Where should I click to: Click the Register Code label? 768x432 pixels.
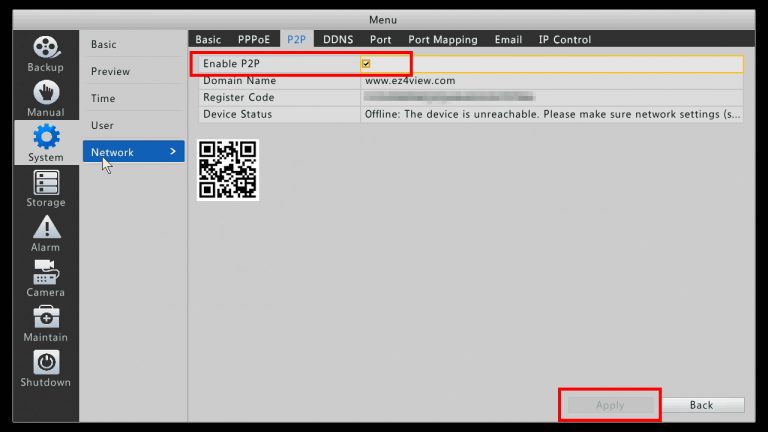(239, 97)
